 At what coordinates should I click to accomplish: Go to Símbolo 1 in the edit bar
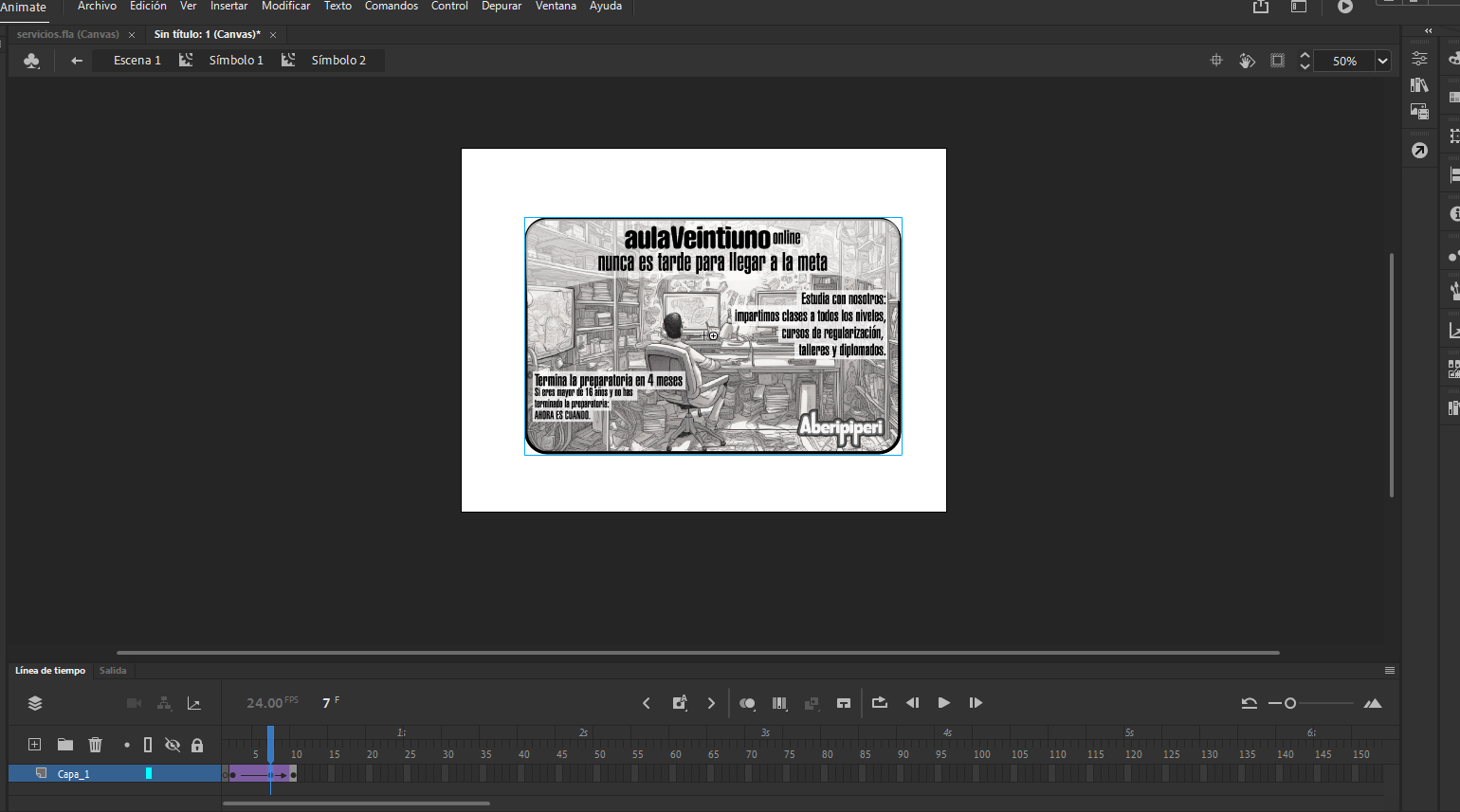[x=235, y=60]
